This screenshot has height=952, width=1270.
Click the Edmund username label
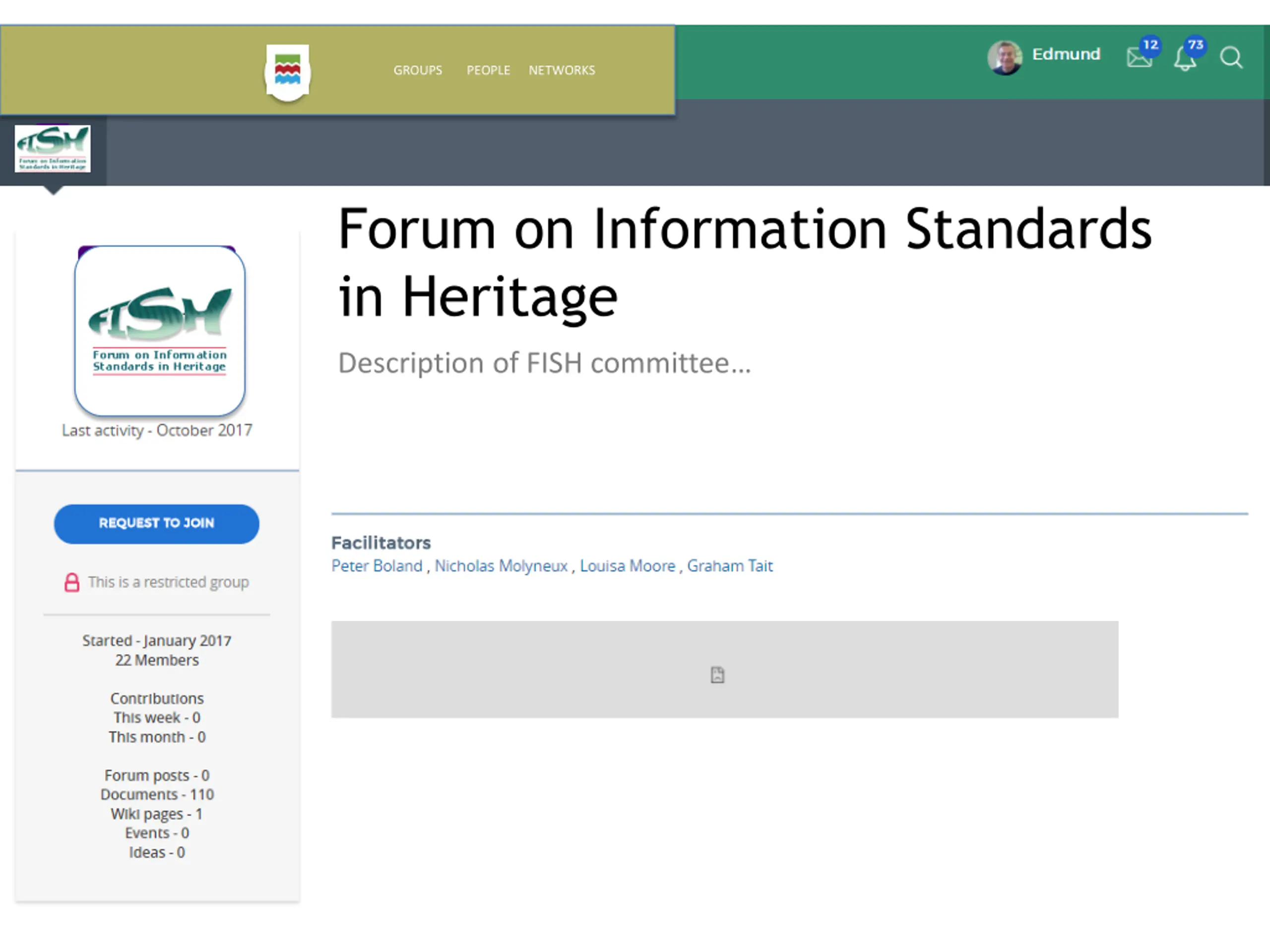point(1066,54)
